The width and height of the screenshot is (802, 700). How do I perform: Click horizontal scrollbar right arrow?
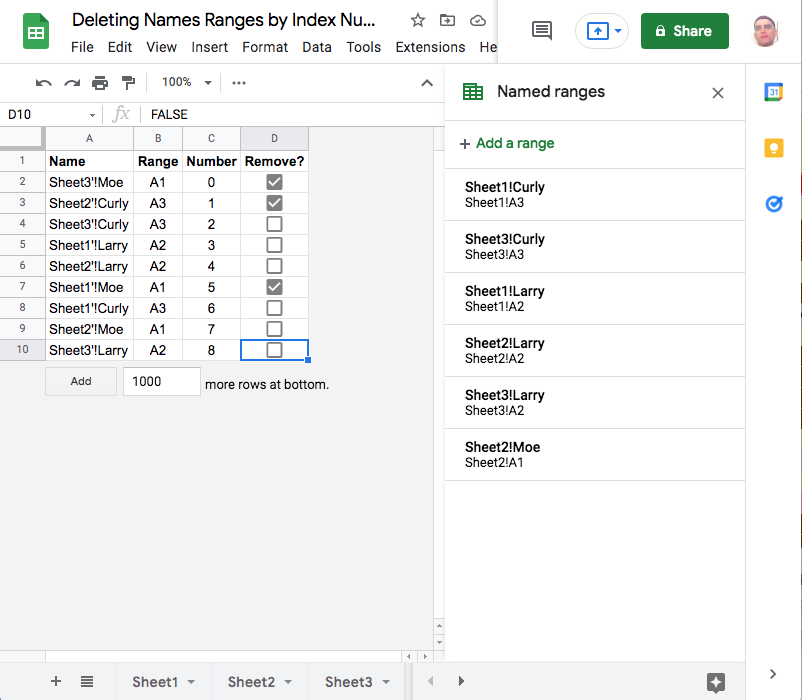click(x=425, y=657)
